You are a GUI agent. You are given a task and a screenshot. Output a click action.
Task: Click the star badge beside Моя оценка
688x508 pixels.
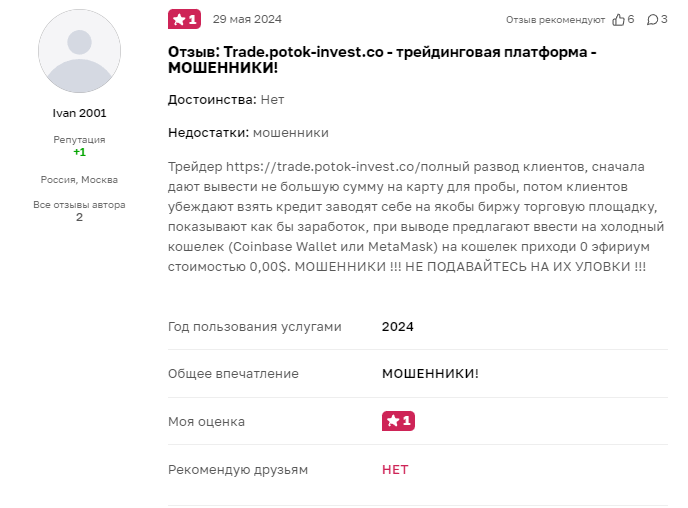[398, 421]
